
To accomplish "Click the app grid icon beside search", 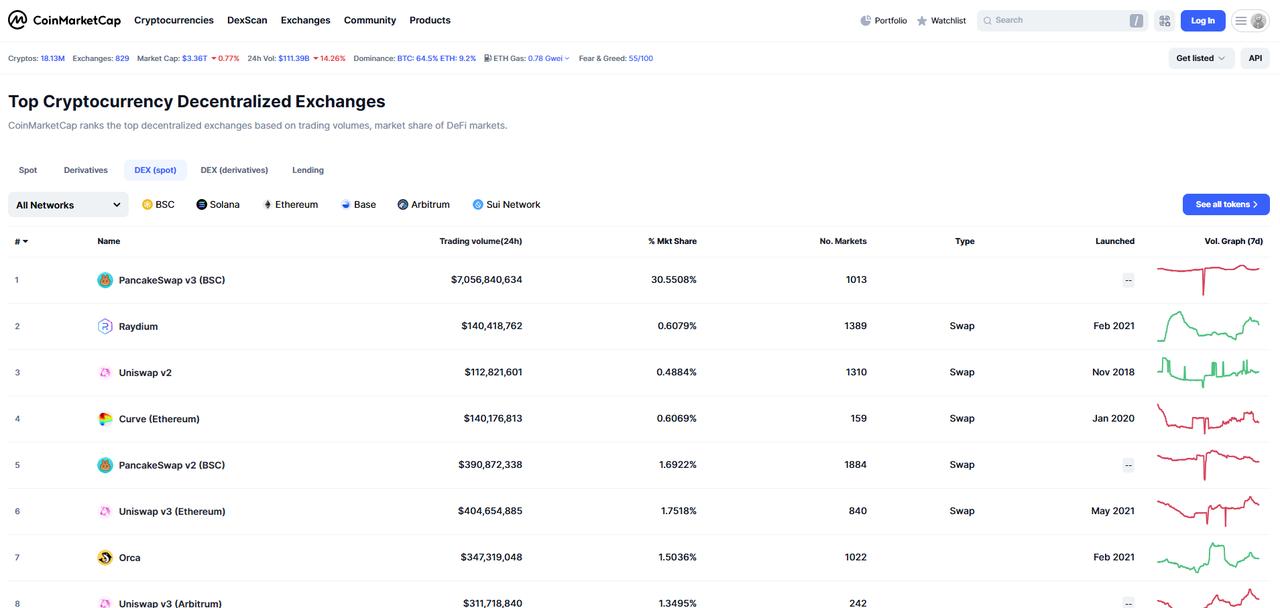I will point(1165,20).
